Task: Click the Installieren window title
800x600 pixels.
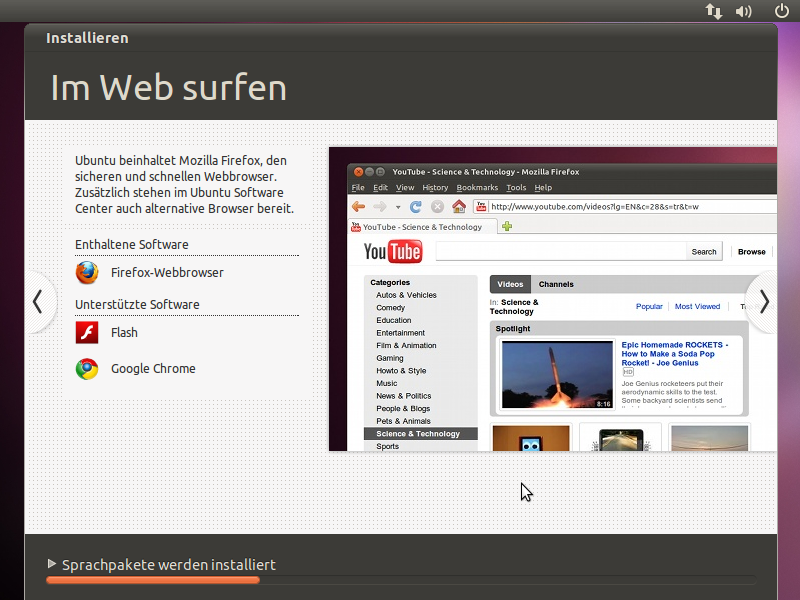Action: coord(87,38)
